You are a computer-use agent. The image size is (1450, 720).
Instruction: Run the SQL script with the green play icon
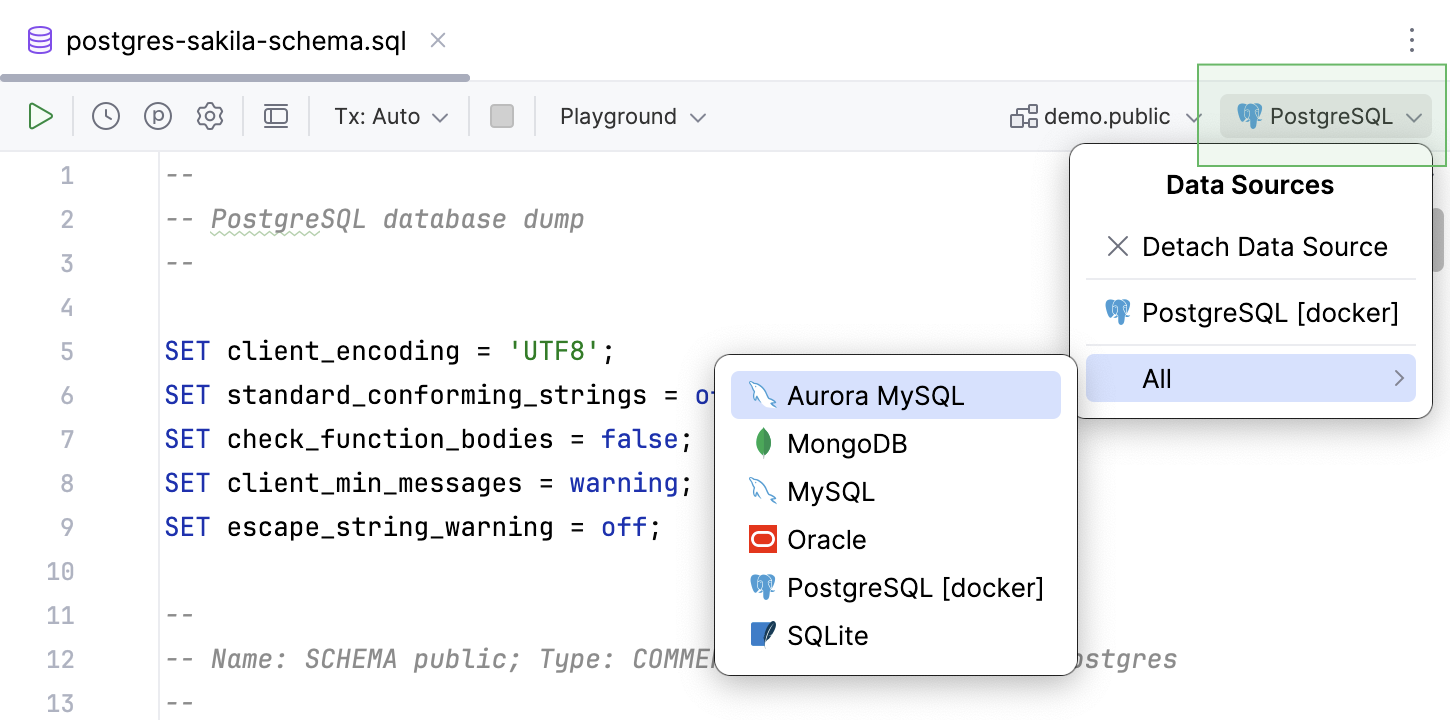click(x=41, y=116)
